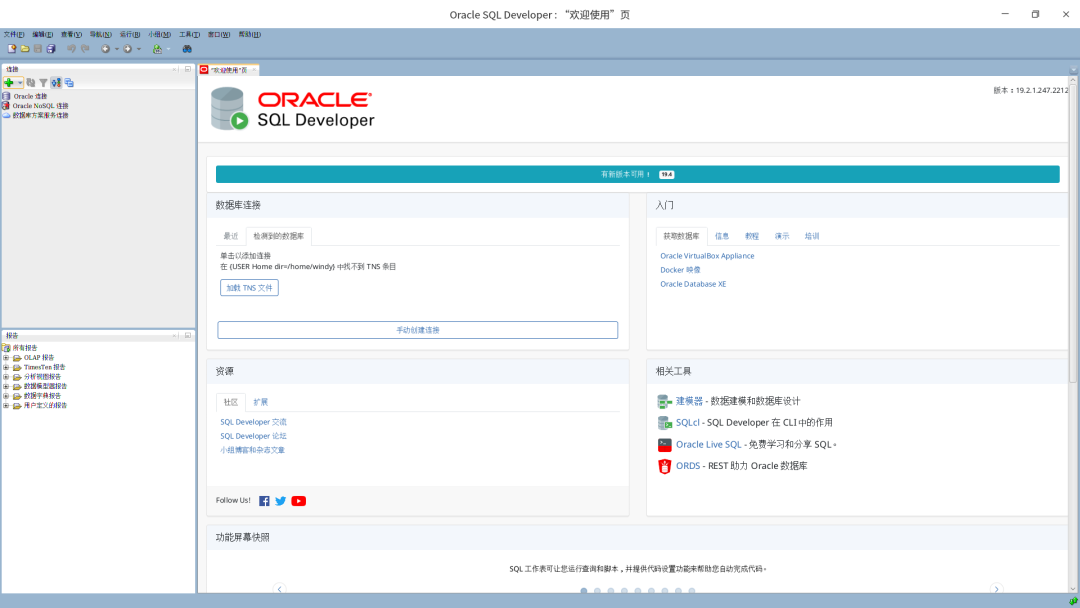Image resolution: width=1080 pixels, height=608 pixels.
Task: Click the binoculars Find DB Object icon
Action: pyautogui.click(x=187, y=49)
